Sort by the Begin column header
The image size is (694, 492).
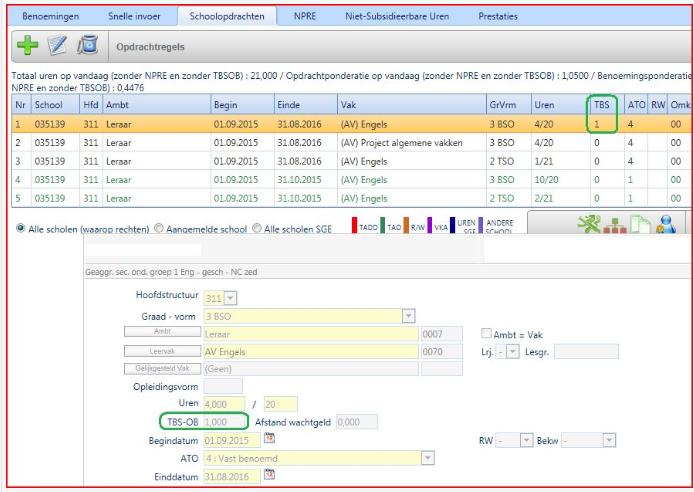(x=243, y=105)
